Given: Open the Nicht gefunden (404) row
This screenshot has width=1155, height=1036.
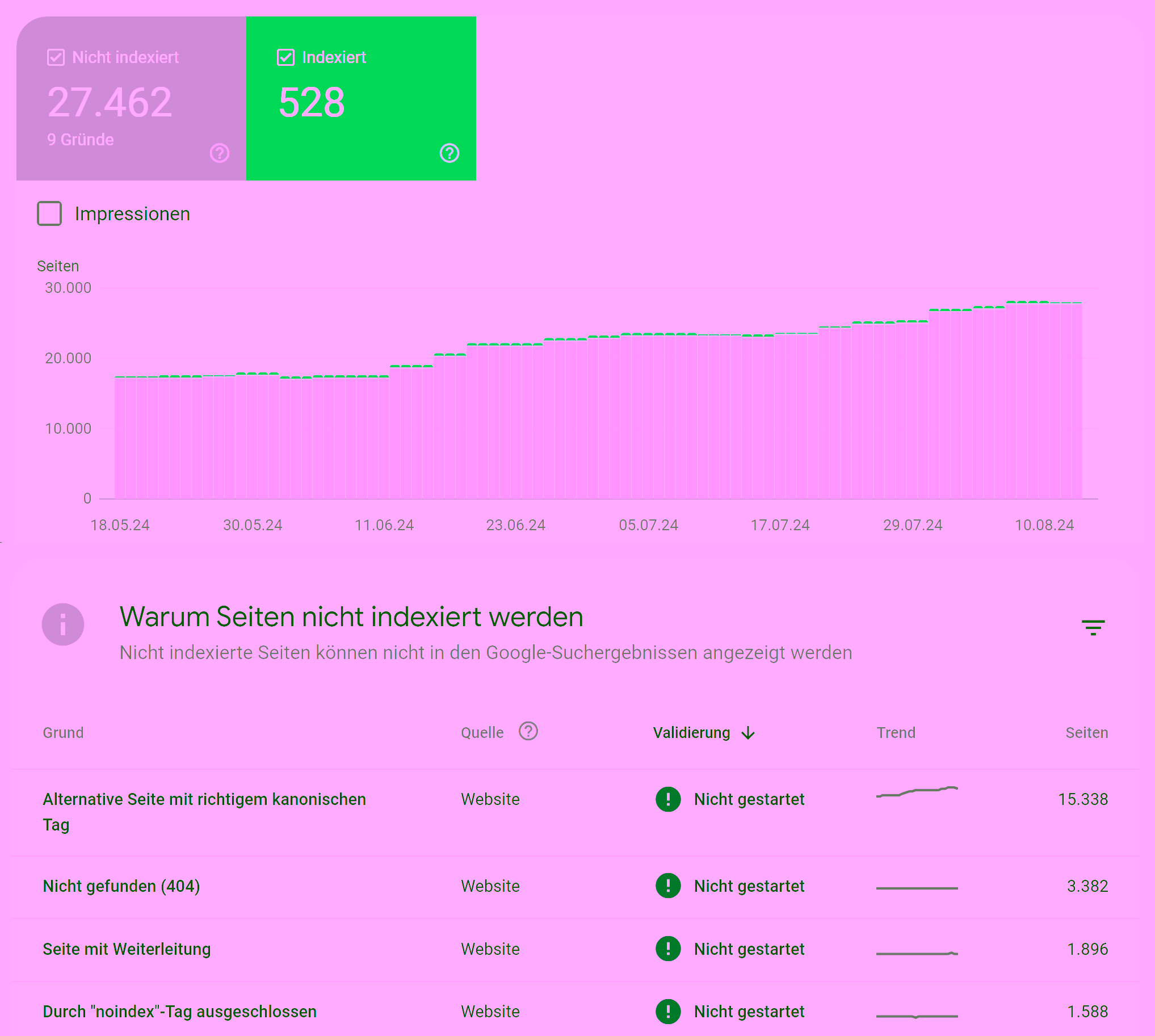Looking at the screenshot, I should click(x=121, y=886).
